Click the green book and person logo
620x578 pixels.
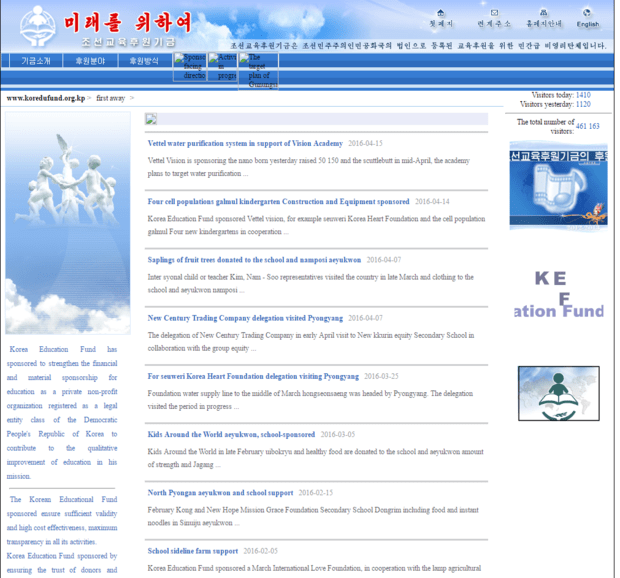click(x=558, y=393)
